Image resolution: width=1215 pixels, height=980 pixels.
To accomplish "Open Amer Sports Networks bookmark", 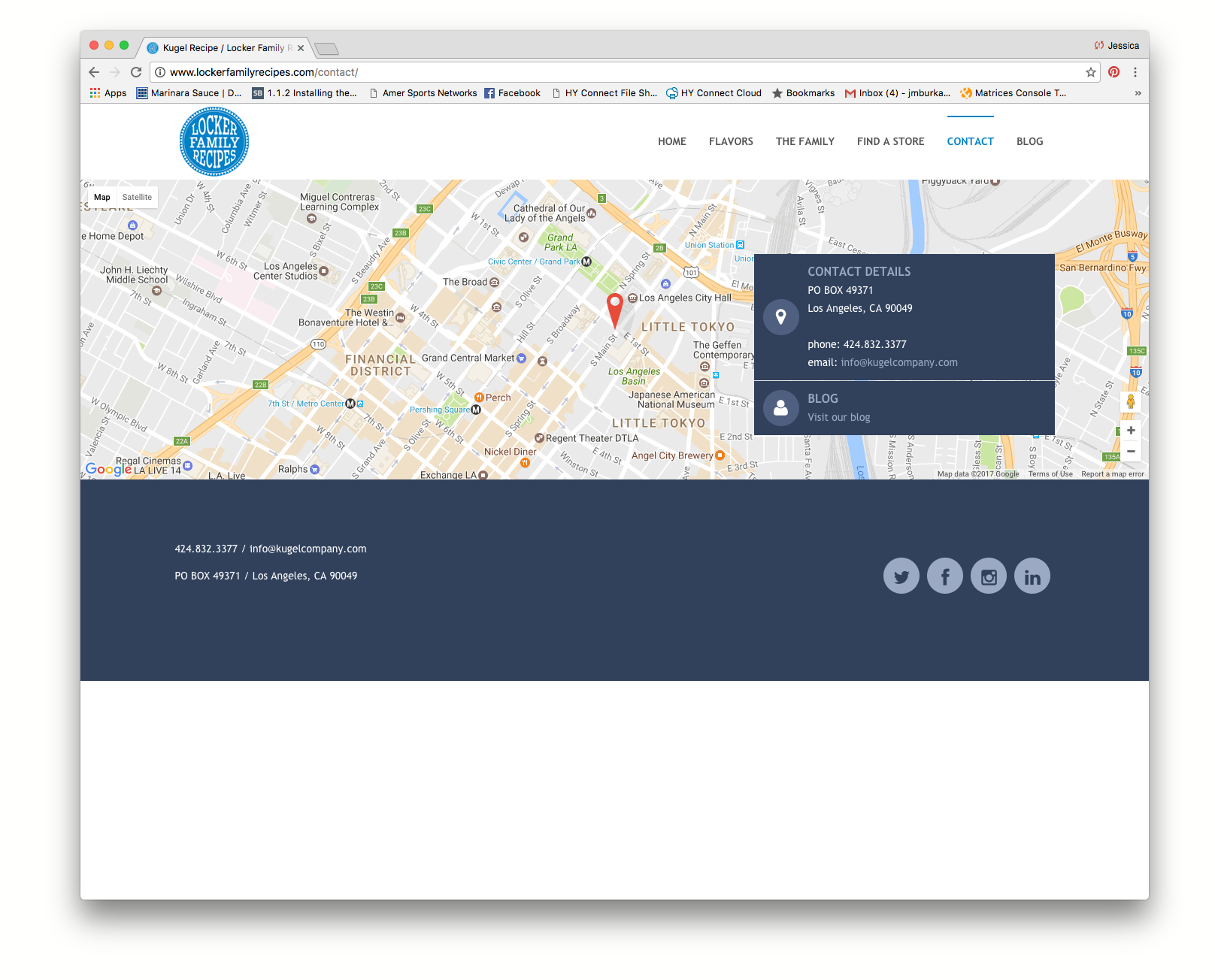I will click(x=423, y=93).
